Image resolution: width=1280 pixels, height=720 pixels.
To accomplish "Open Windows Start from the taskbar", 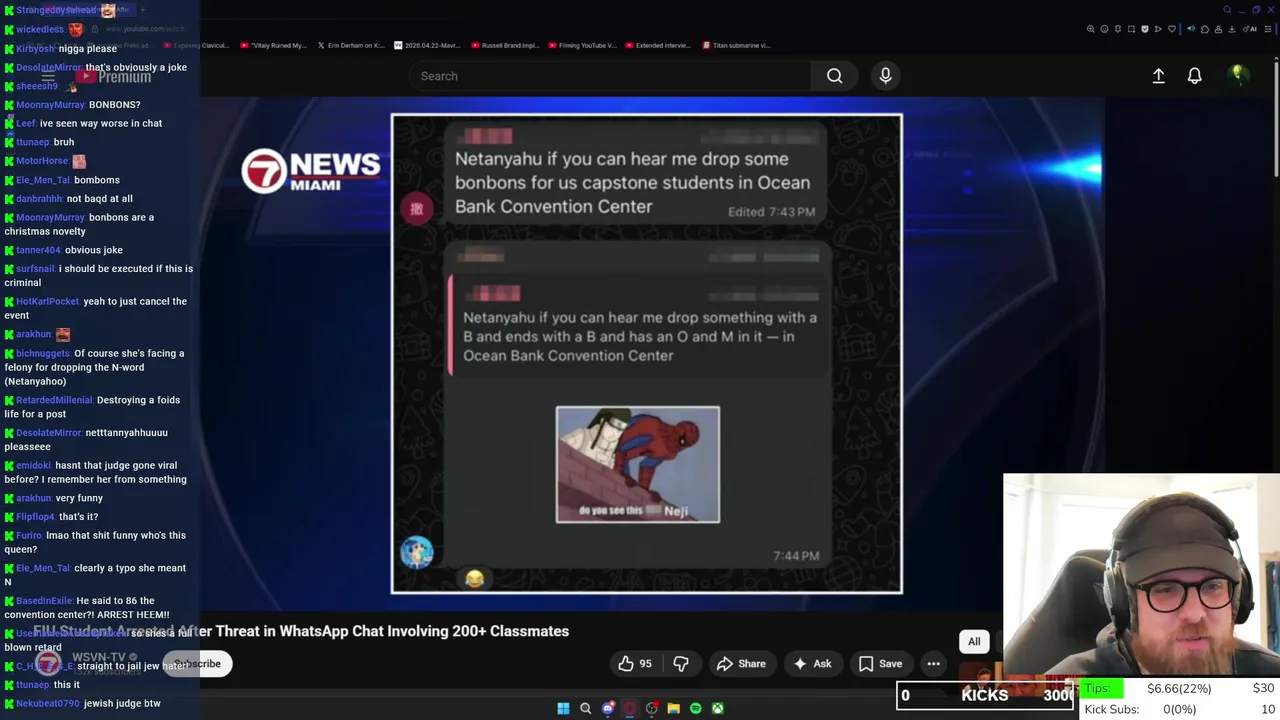I will 563,708.
